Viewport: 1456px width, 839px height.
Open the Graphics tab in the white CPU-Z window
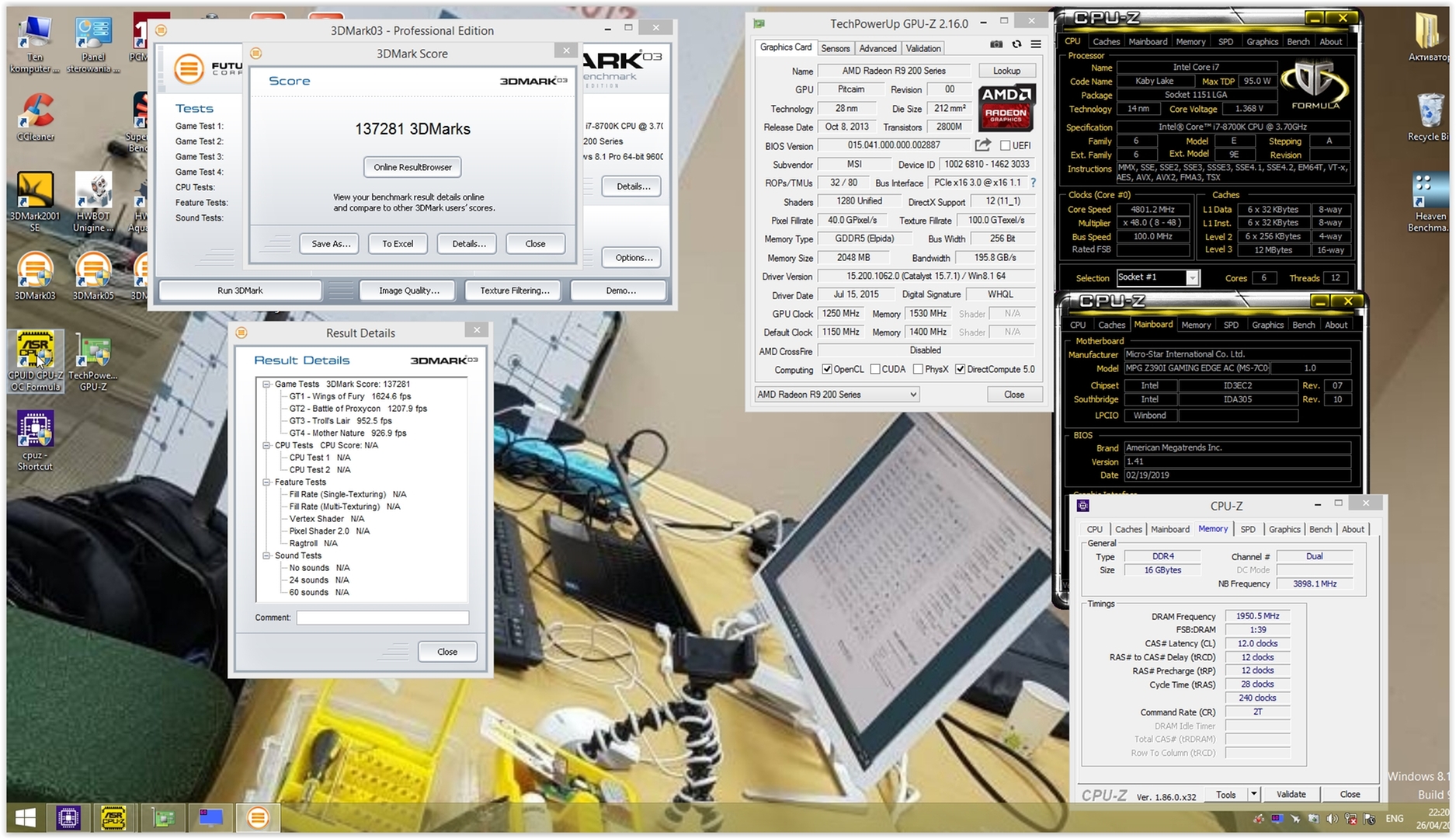pos(1284,529)
